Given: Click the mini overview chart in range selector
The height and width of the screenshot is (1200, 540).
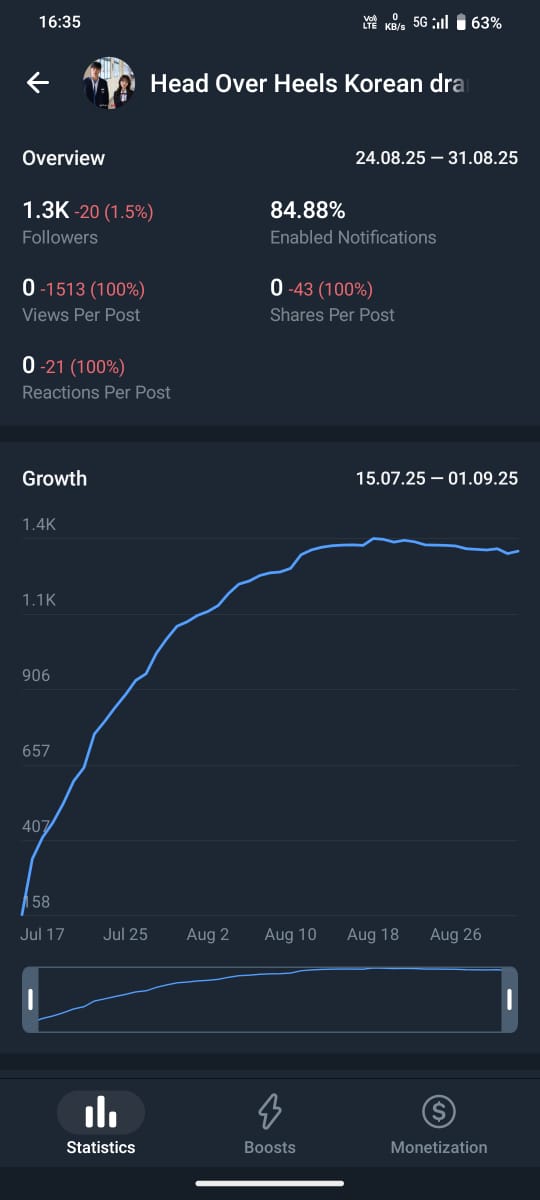Looking at the screenshot, I should [x=270, y=999].
